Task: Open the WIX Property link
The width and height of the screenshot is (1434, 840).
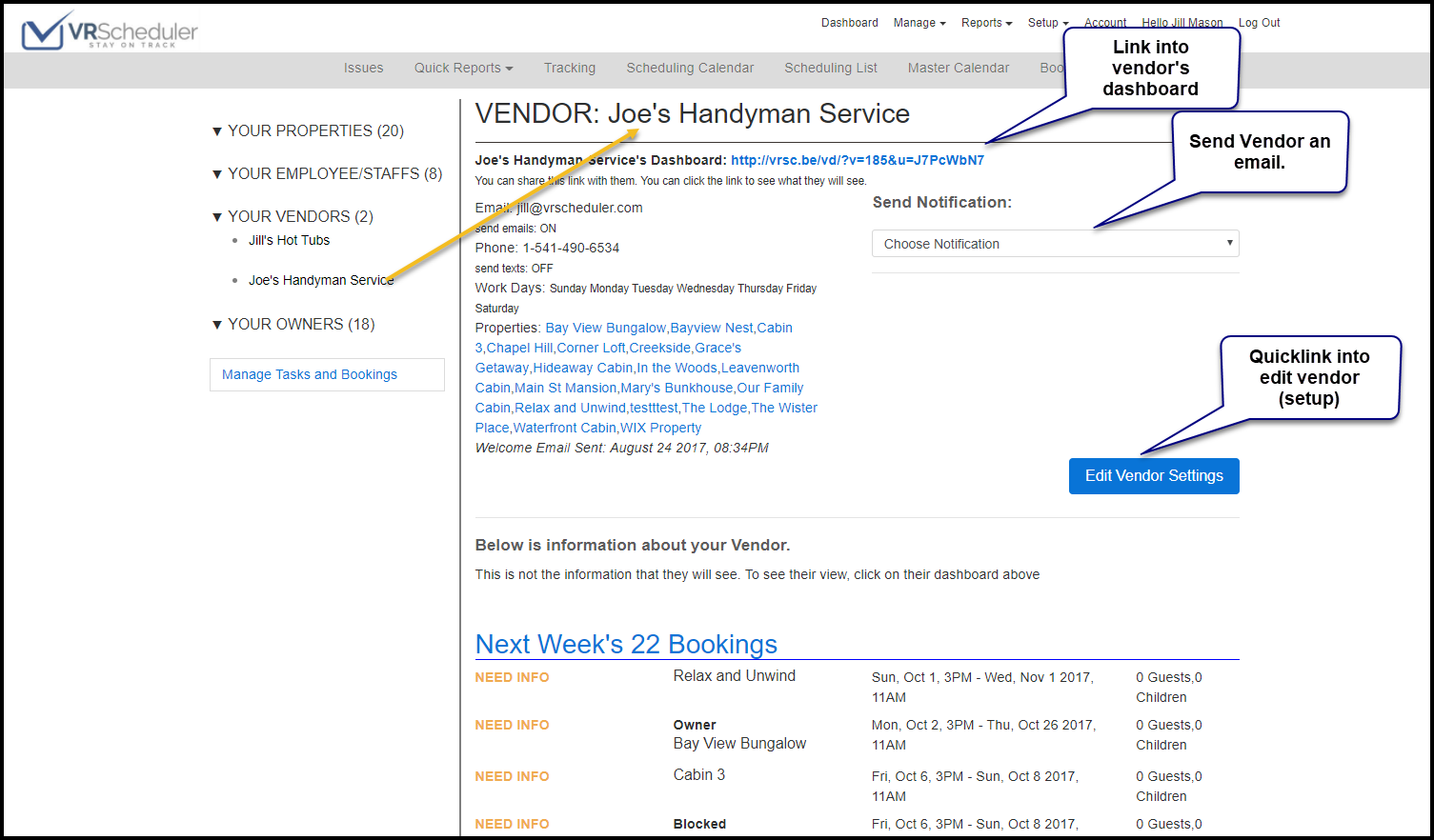Action: tap(660, 428)
